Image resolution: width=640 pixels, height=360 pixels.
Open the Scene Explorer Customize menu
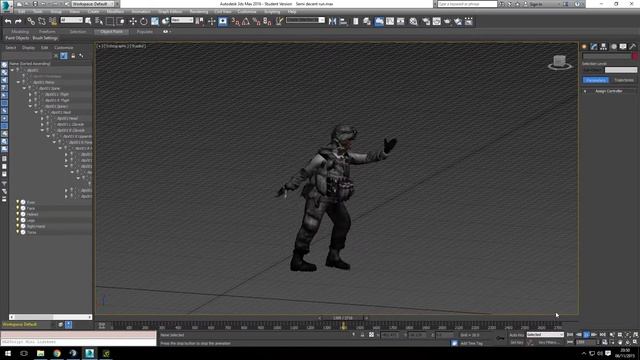click(64, 47)
